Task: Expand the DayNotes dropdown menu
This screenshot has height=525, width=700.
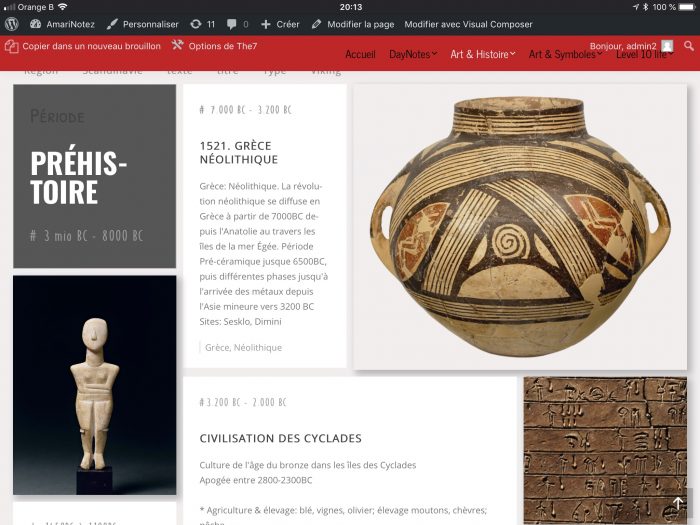Action: [x=413, y=54]
